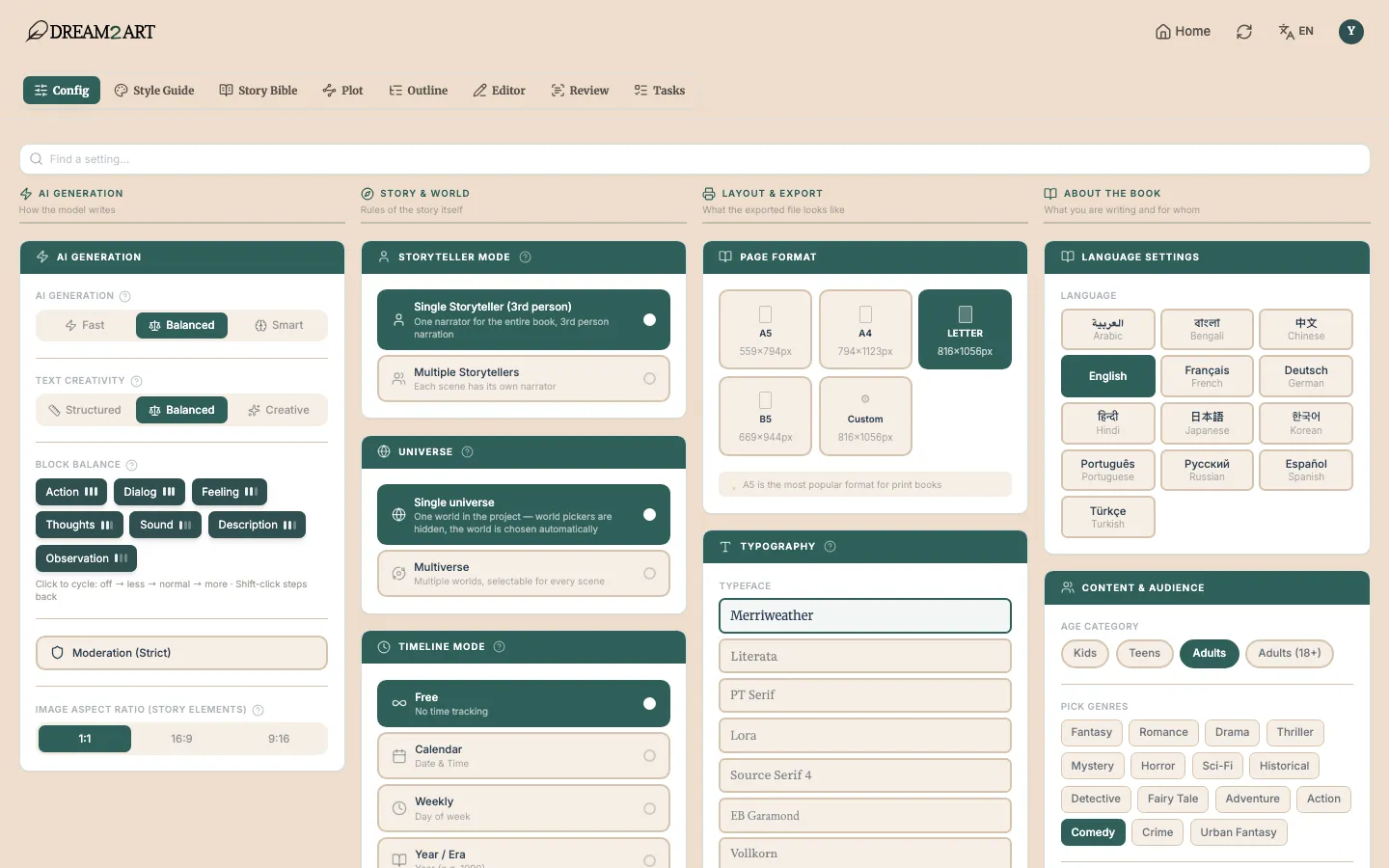Show help for Universe section
Image resolution: width=1389 pixels, height=868 pixels.
click(x=468, y=452)
